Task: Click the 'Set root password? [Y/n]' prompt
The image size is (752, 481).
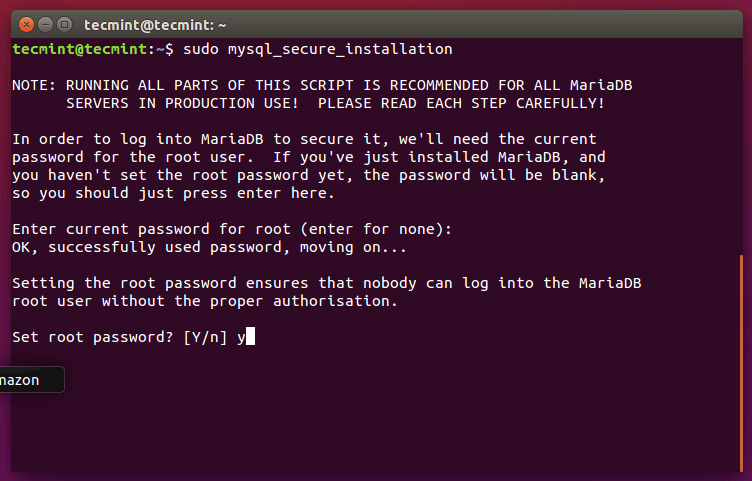Action: point(120,338)
